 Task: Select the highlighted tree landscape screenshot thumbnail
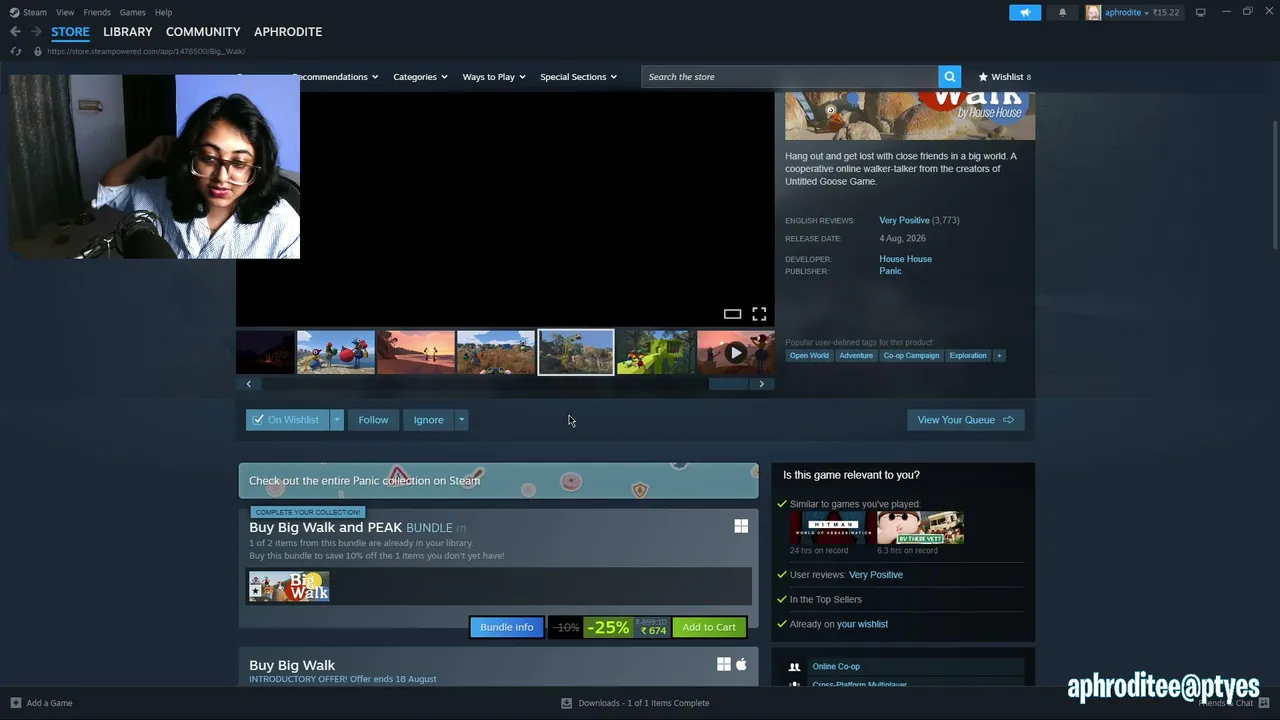pos(576,352)
